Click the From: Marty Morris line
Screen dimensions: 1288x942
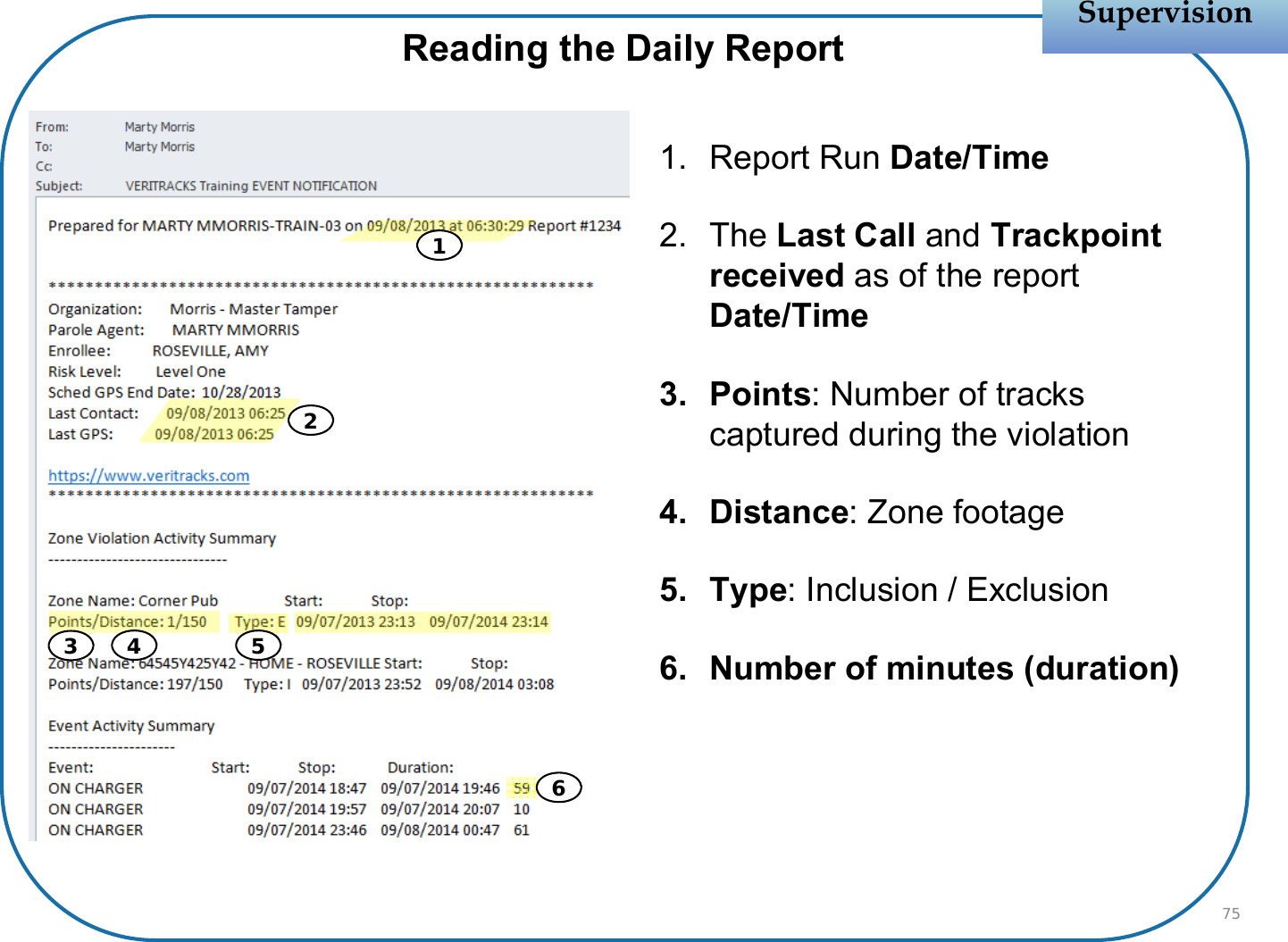[x=115, y=127]
